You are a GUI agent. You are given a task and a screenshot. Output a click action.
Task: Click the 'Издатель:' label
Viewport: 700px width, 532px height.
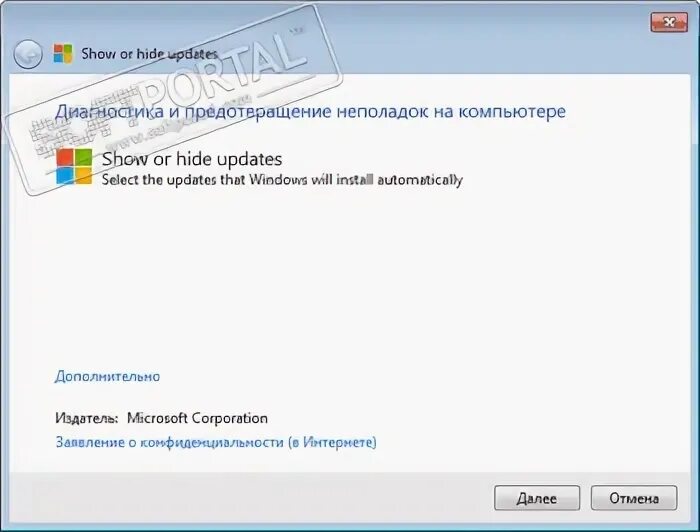pyautogui.click(x=87, y=418)
